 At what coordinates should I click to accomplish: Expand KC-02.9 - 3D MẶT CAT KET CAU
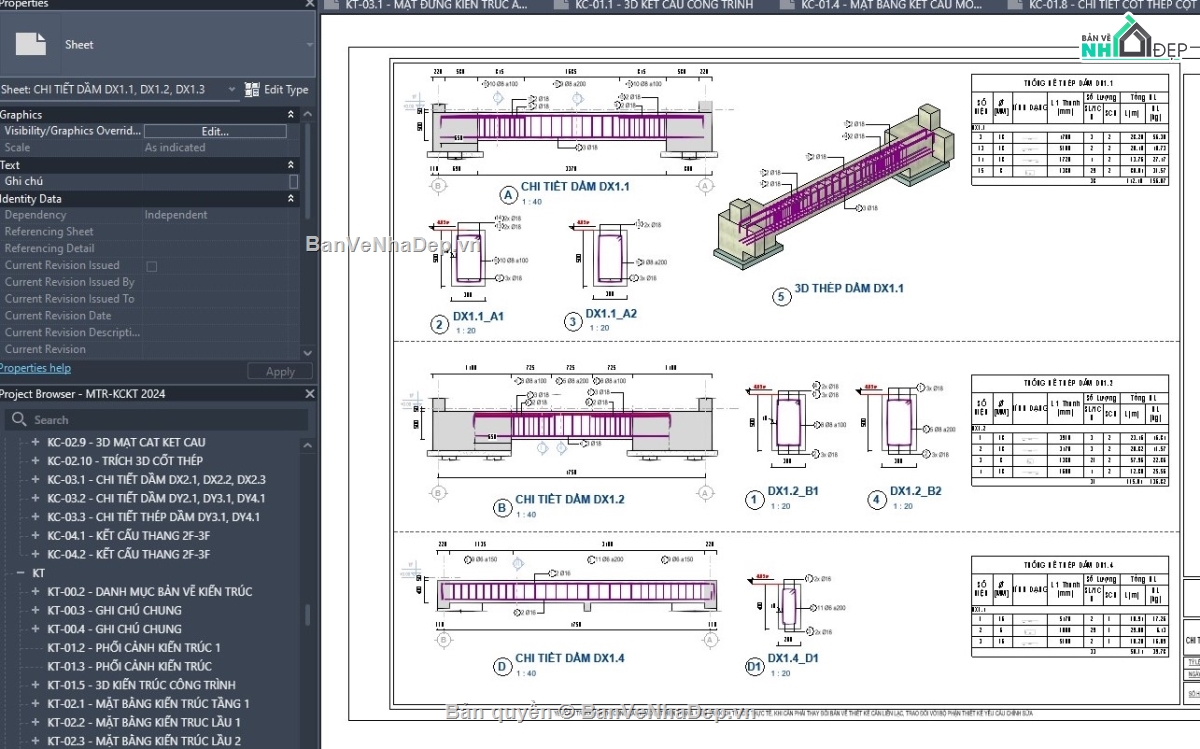pyautogui.click(x=36, y=442)
